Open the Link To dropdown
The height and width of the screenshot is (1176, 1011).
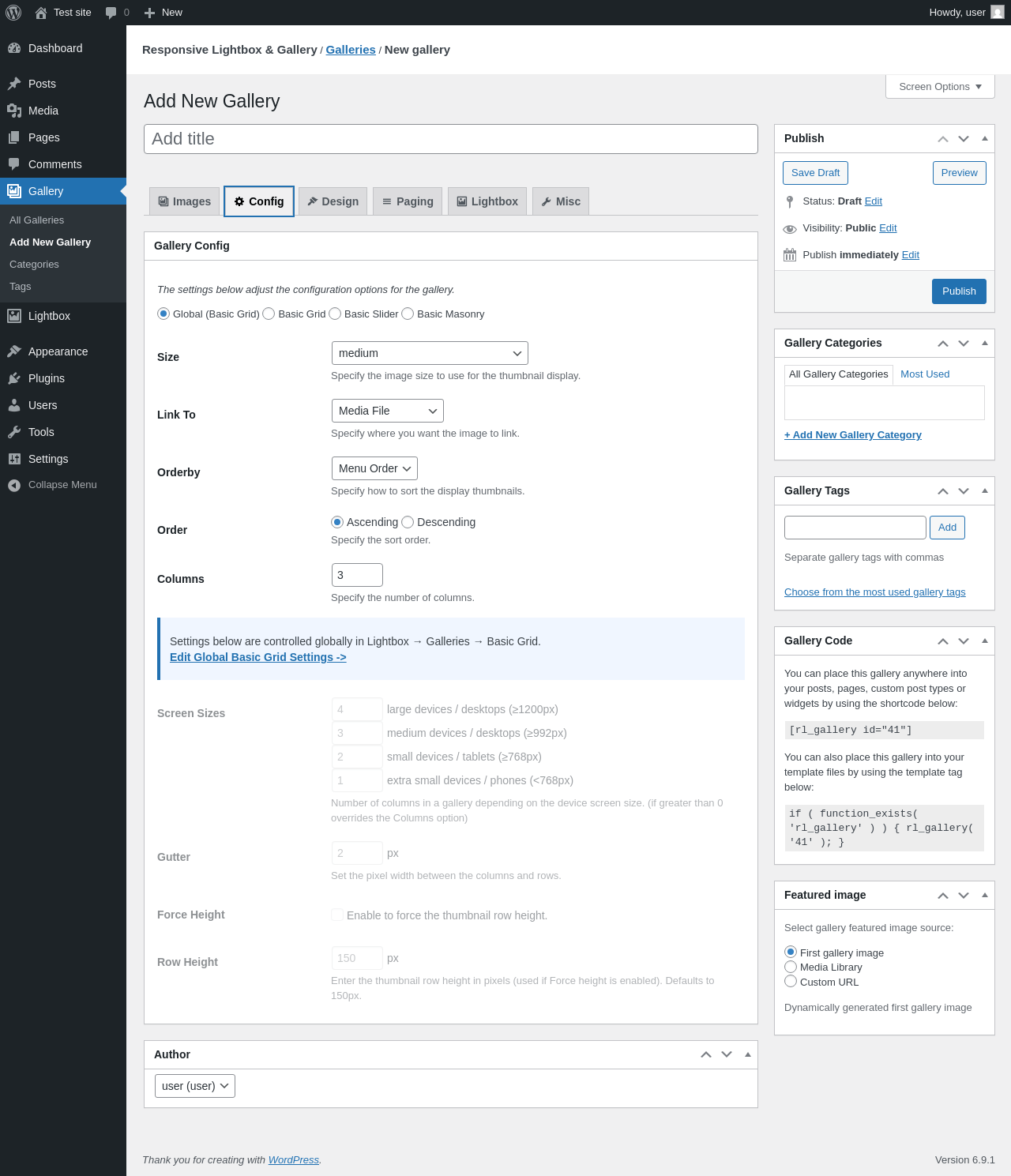coord(388,411)
